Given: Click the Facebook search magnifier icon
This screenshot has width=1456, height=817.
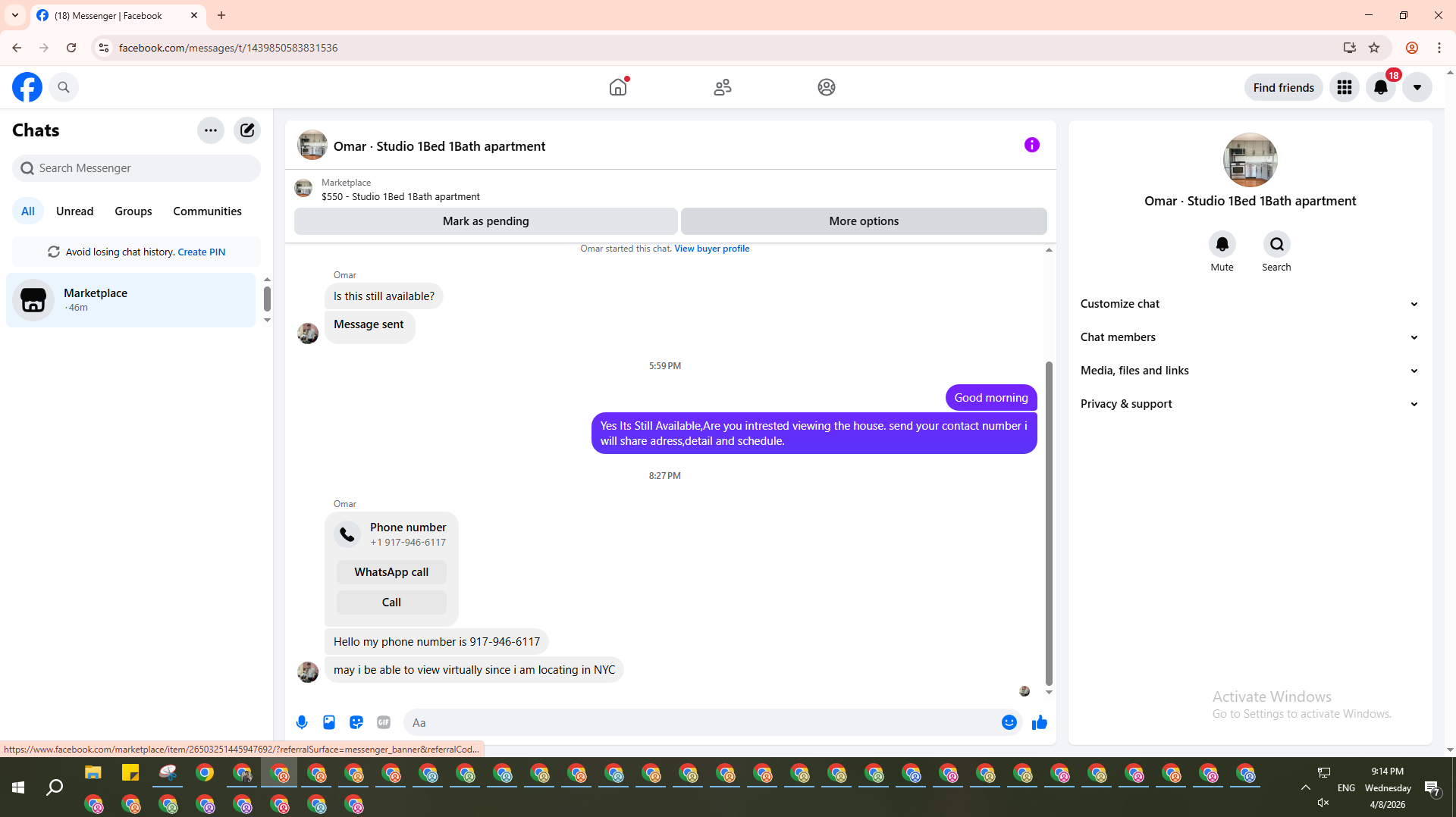Looking at the screenshot, I should [x=64, y=87].
